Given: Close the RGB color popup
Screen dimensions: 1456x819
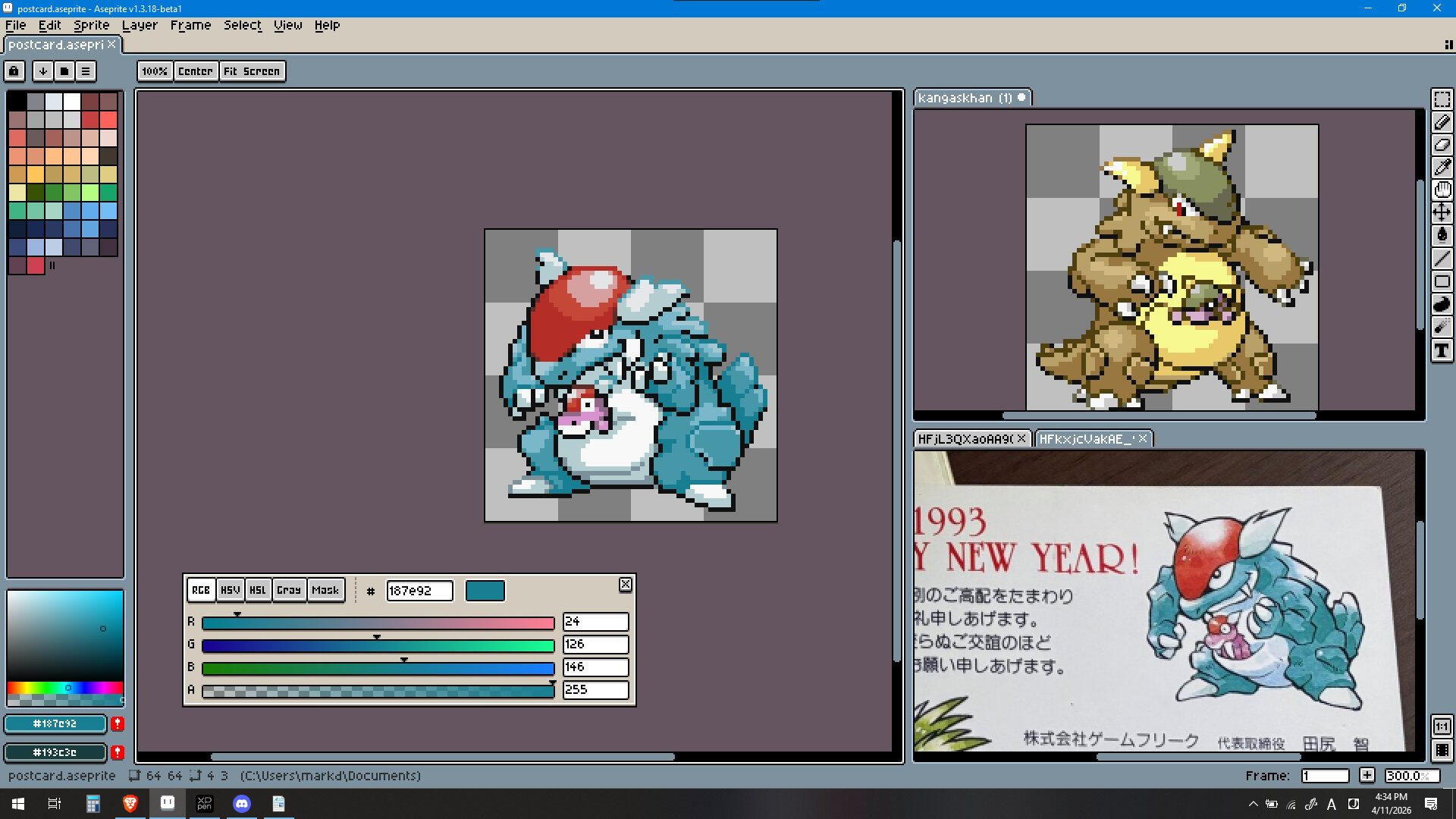Looking at the screenshot, I should pyautogui.click(x=625, y=585).
